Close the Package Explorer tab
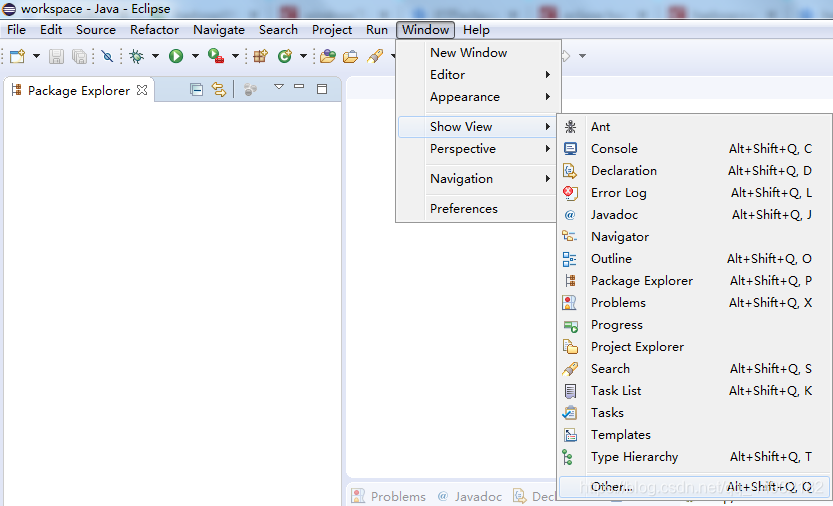The image size is (833, 506). click(141, 90)
